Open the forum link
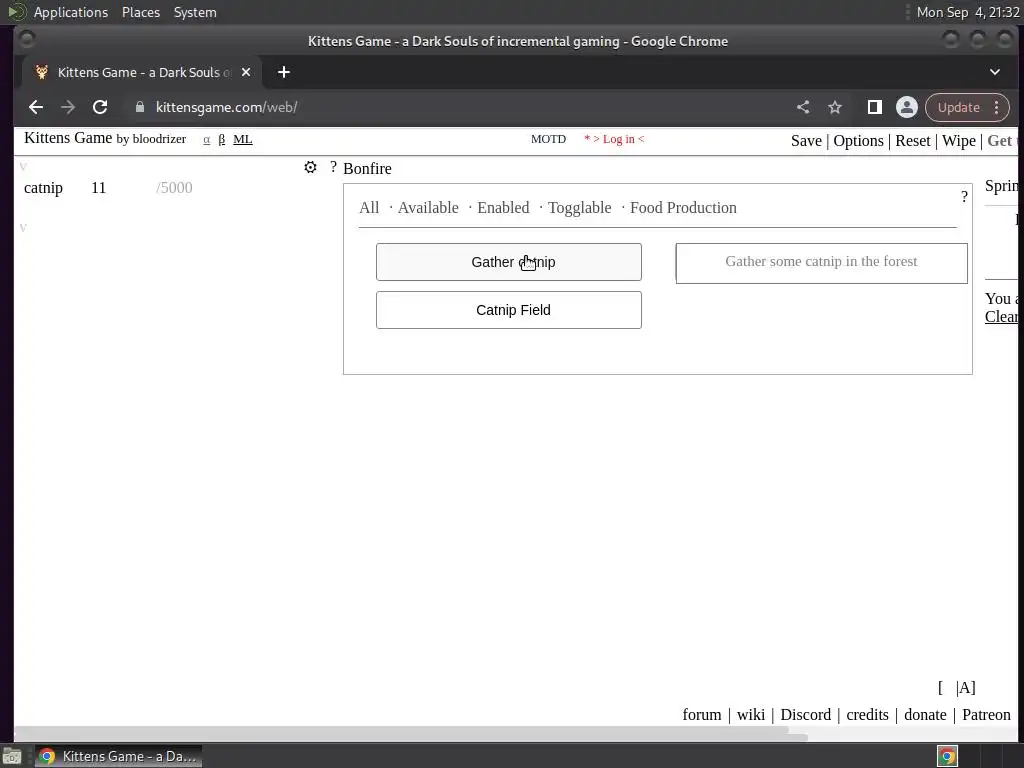The image size is (1024, 768). click(702, 715)
